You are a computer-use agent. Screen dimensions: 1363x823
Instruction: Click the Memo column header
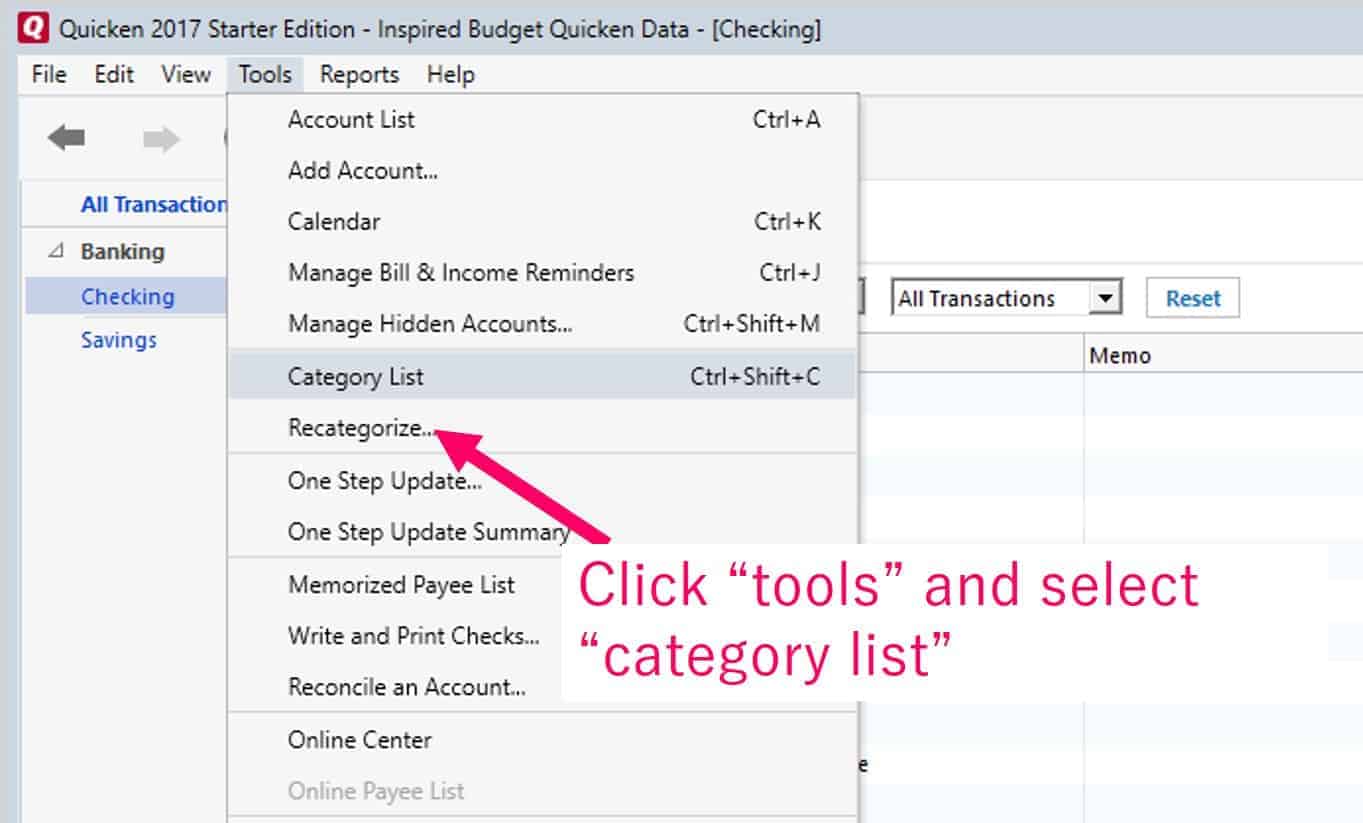click(x=1119, y=355)
